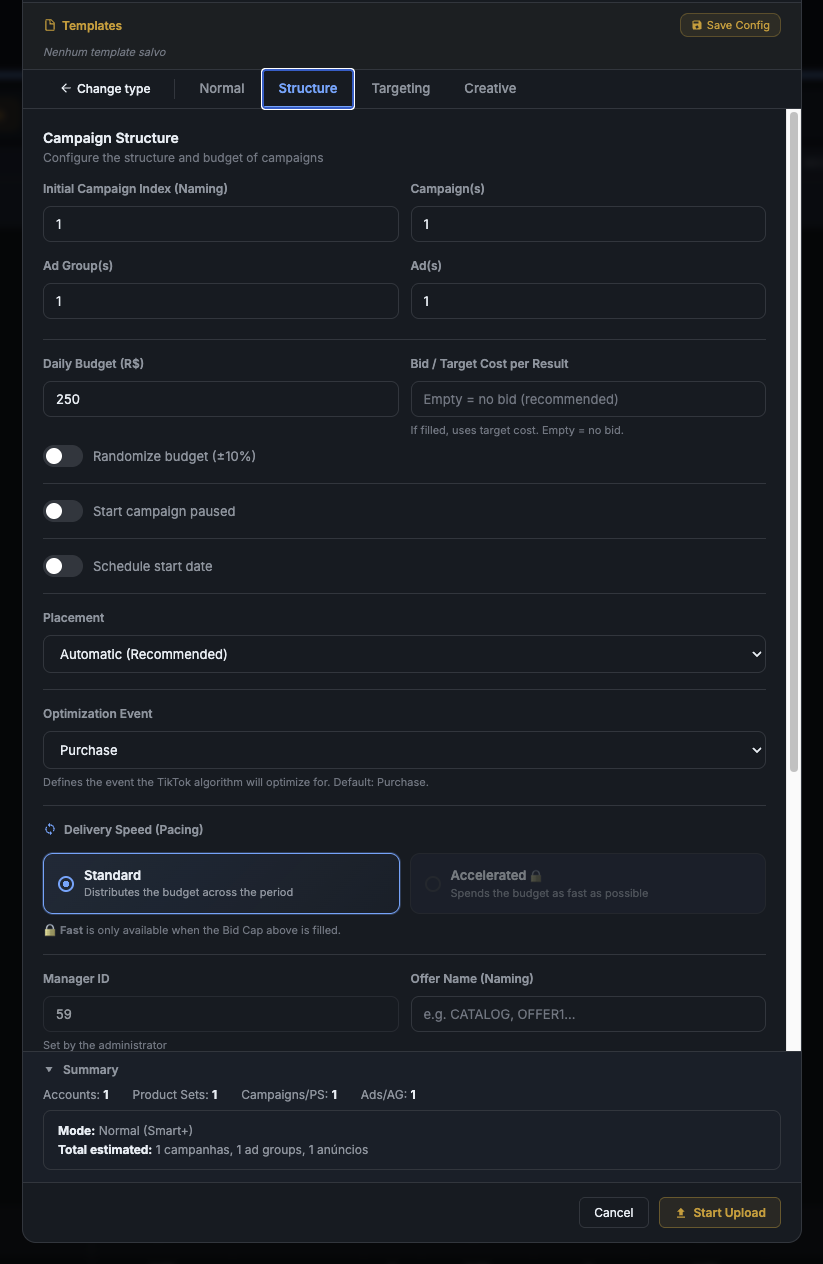Turn on Start campaign paused switch

click(x=63, y=511)
